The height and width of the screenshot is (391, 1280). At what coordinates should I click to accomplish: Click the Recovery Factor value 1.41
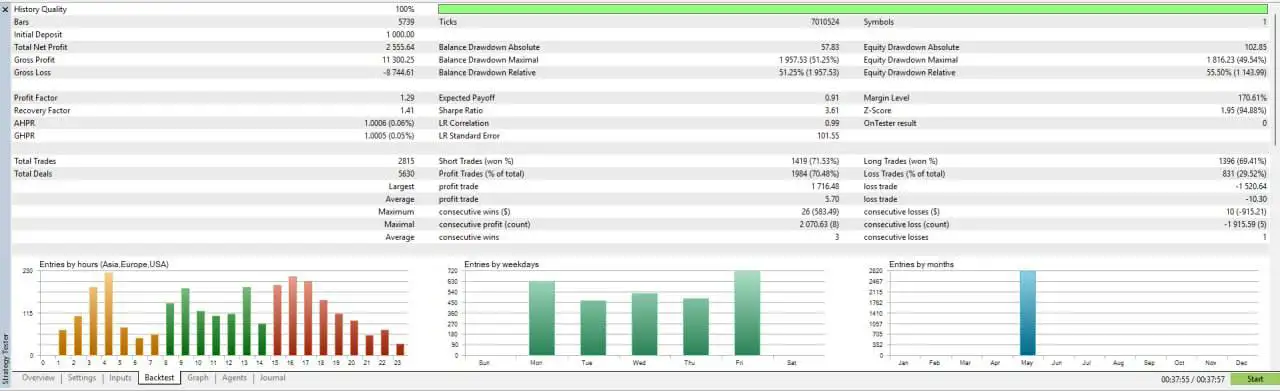point(406,110)
